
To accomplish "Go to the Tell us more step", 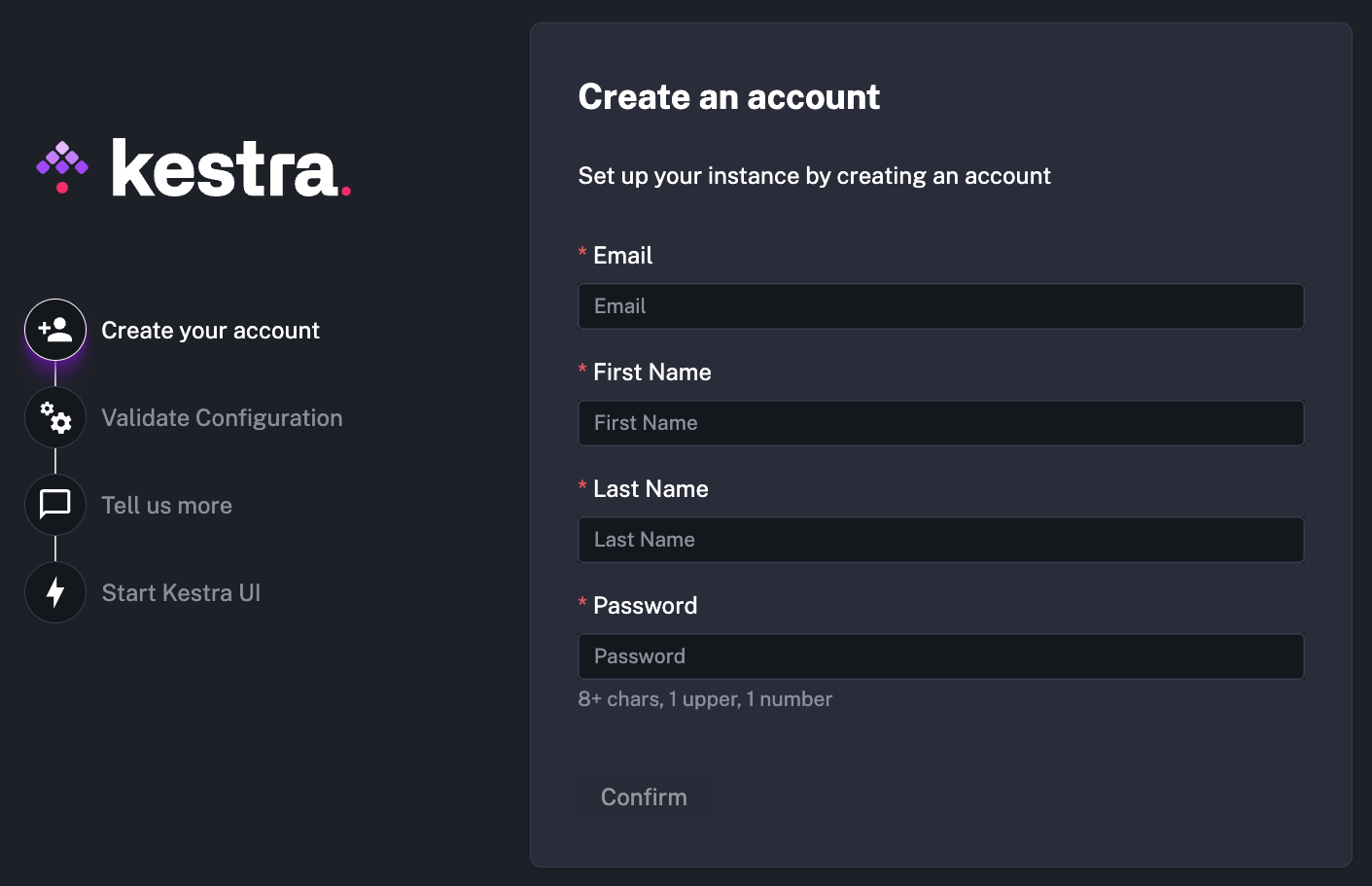I will [166, 505].
